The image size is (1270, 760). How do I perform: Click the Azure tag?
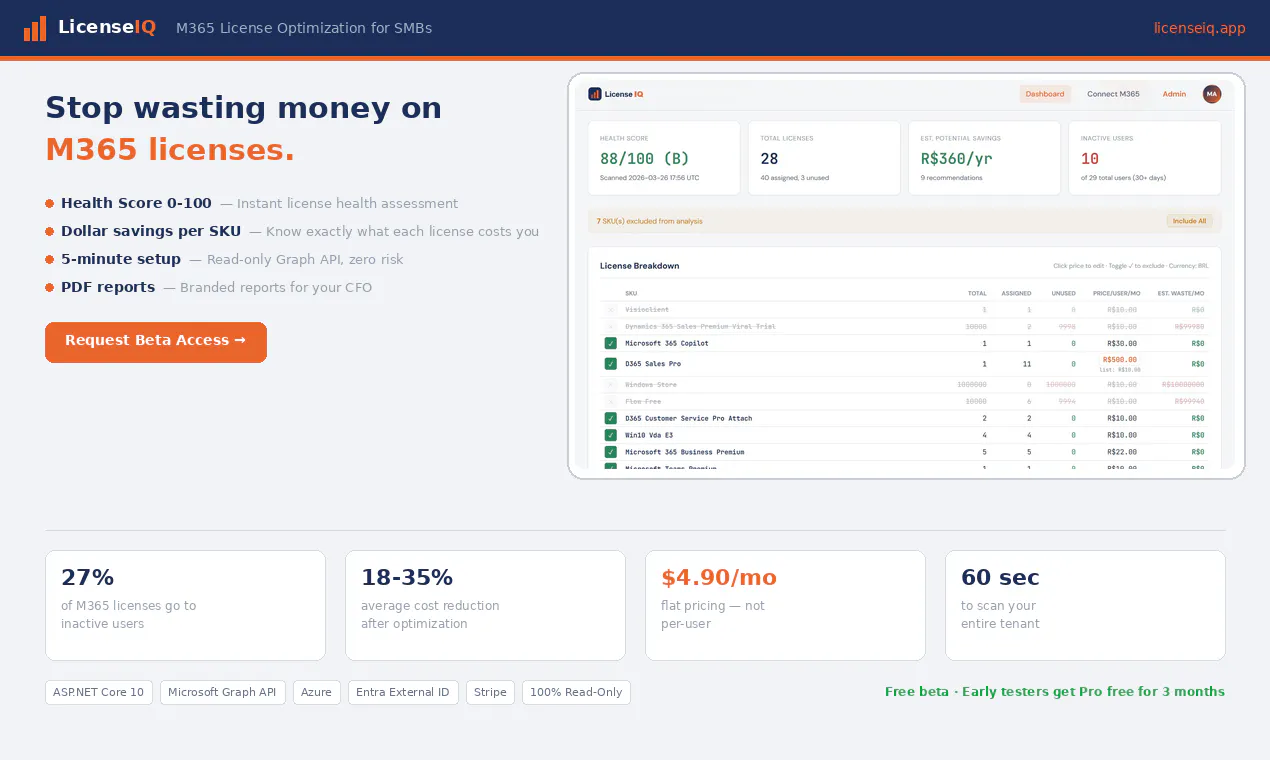pyautogui.click(x=317, y=692)
